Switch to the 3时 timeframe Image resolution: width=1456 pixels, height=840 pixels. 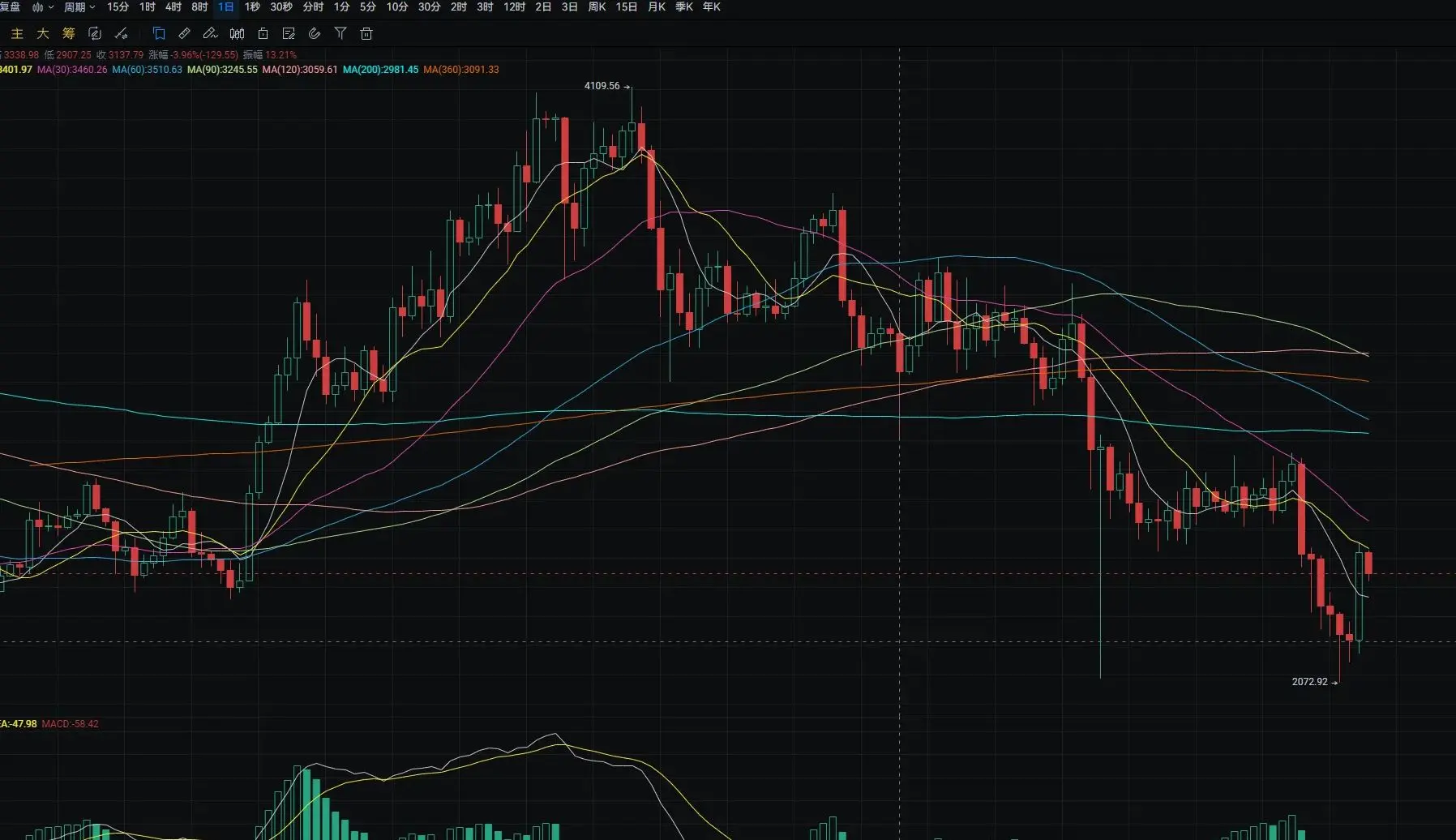485,7
